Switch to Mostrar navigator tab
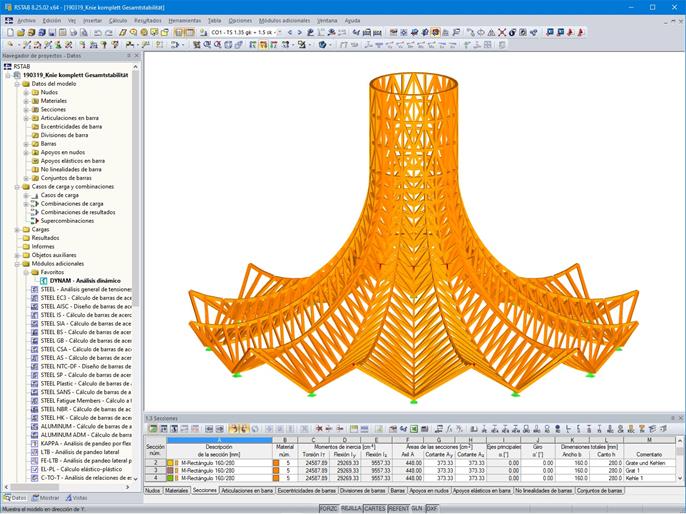The width and height of the screenshot is (686, 514). (x=46, y=498)
